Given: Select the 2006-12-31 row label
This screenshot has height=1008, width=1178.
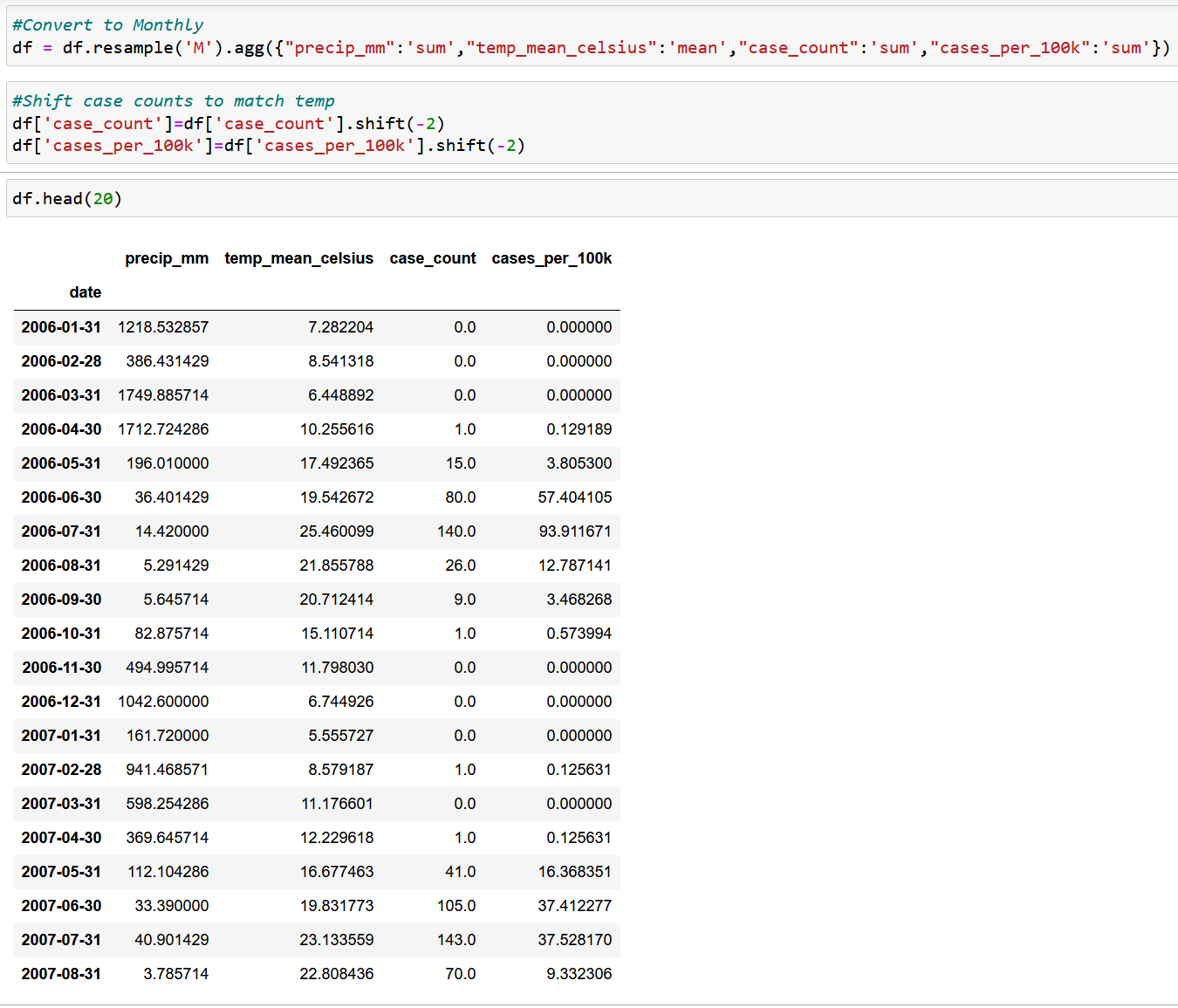Looking at the screenshot, I should pos(61,702).
